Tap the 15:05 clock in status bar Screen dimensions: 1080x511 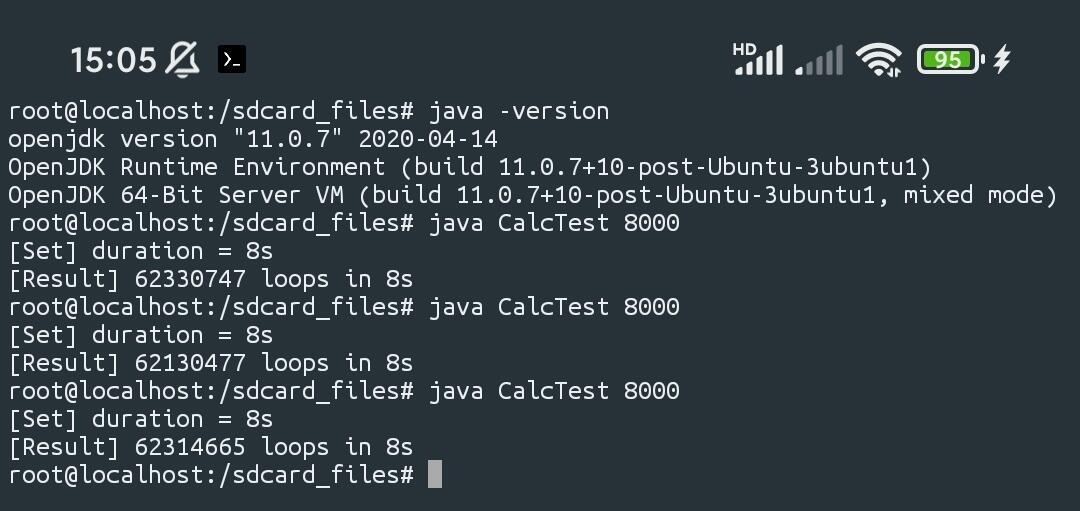(114, 60)
